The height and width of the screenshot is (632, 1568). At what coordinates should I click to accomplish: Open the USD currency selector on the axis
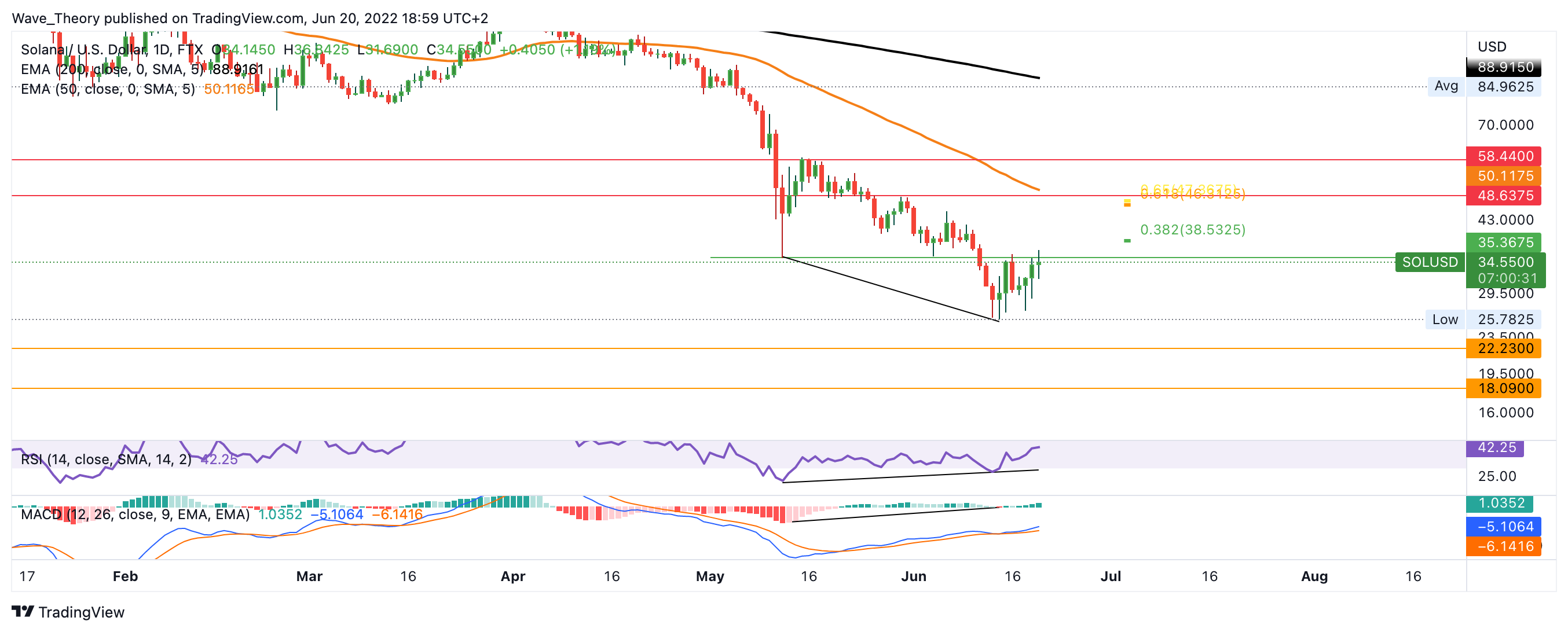[x=1492, y=47]
